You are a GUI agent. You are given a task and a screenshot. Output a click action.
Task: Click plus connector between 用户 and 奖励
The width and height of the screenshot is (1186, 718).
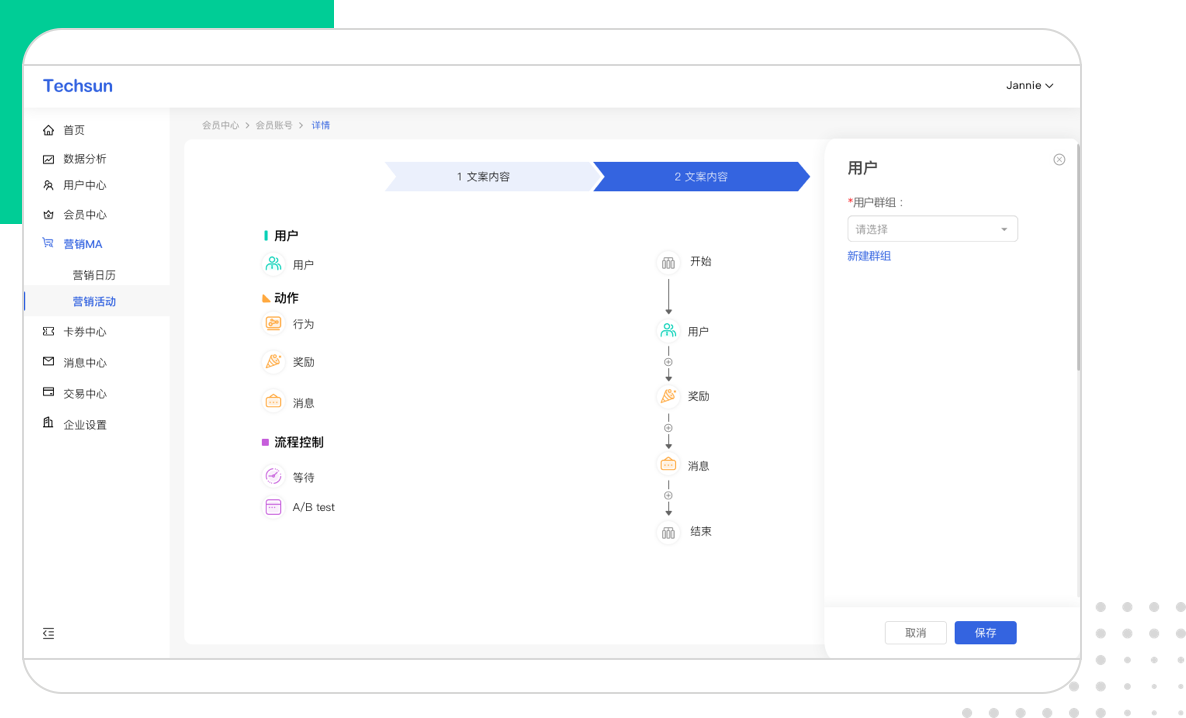click(668, 362)
